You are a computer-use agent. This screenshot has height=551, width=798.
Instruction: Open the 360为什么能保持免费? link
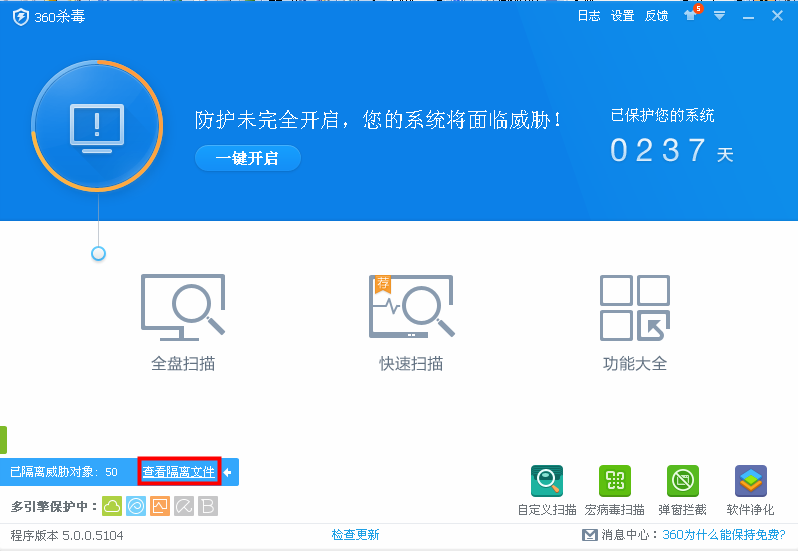(x=724, y=535)
